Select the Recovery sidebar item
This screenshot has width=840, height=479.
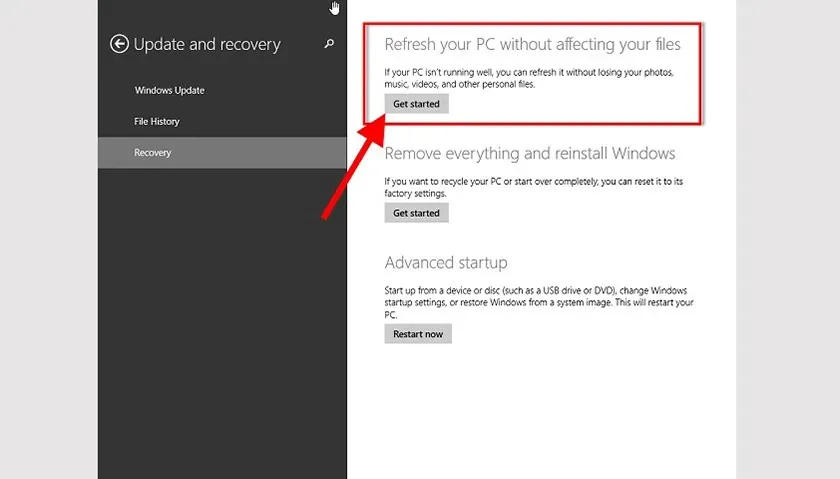(x=222, y=153)
